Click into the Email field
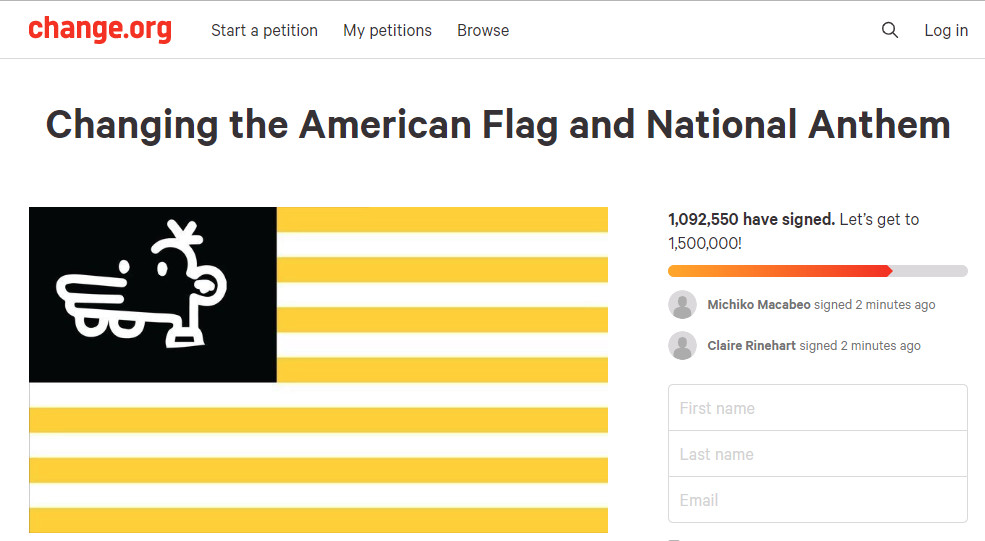The height and width of the screenshot is (541, 985). (817, 500)
